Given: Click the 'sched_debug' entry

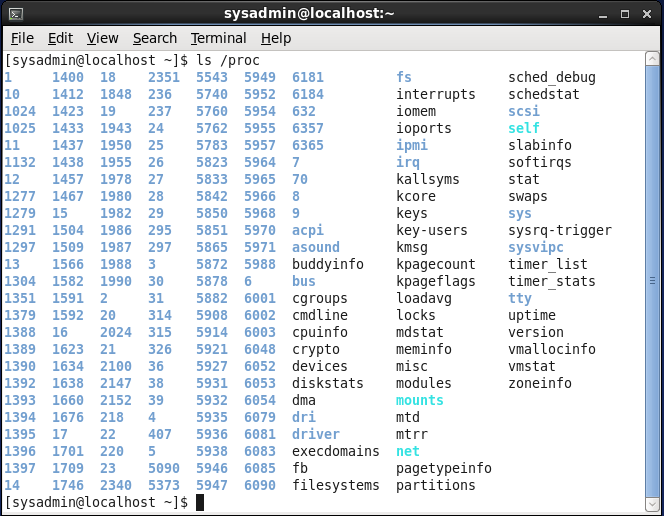Looking at the screenshot, I should pos(552,77).
